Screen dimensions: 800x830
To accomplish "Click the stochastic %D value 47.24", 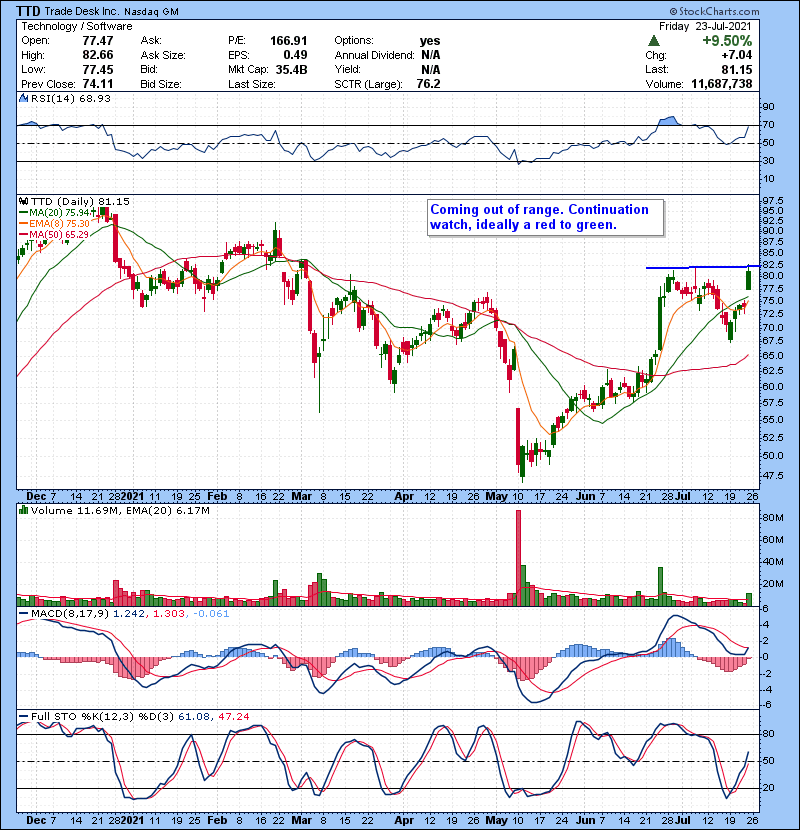I will (234, 716).
